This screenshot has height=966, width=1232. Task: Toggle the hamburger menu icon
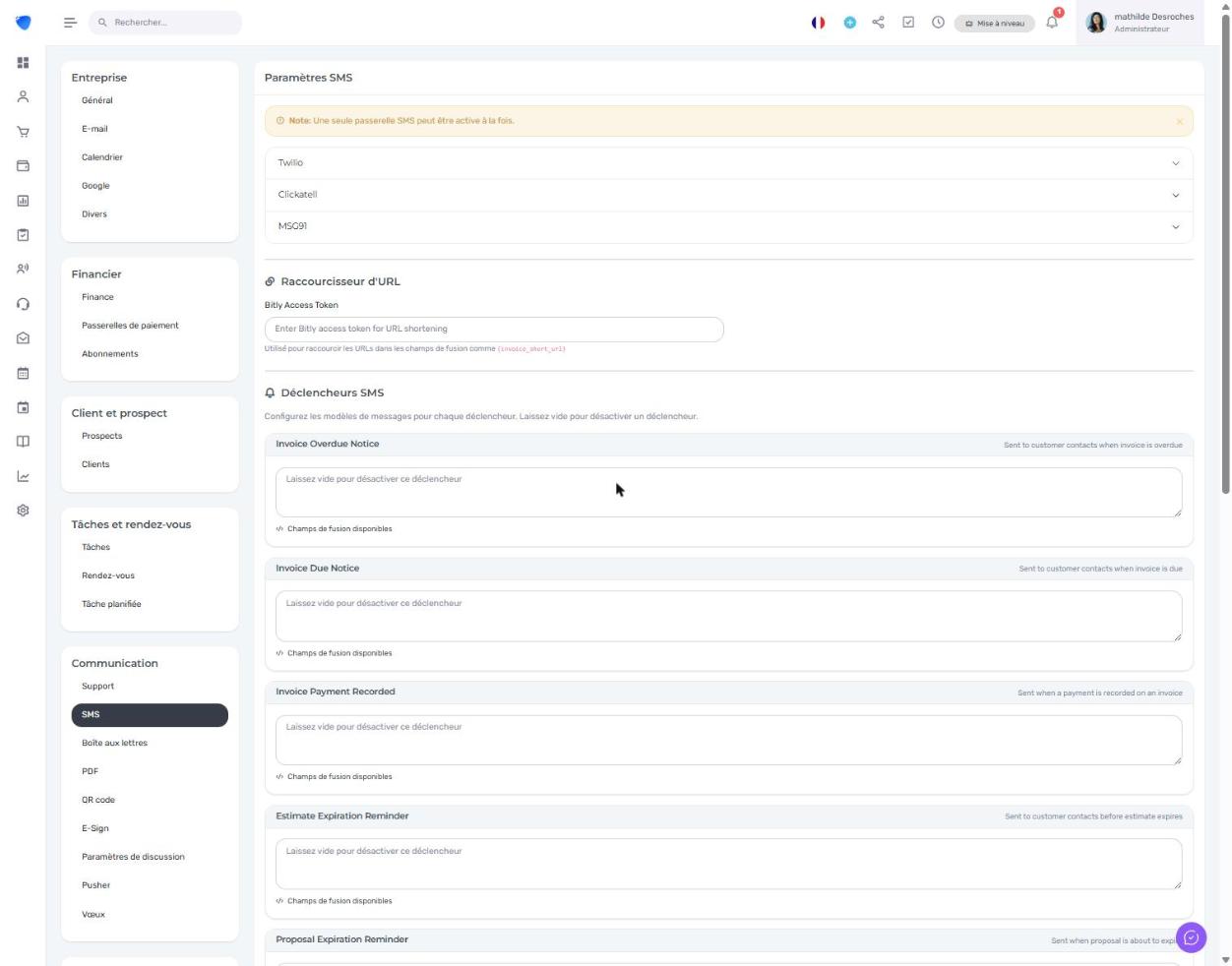pyautogui.click(x=70, y=23)
